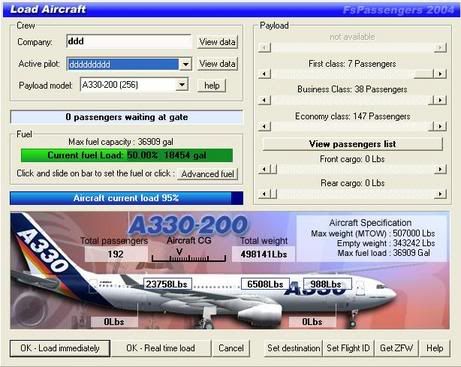Click right arrow of Rear cargo slider
Screen dimensions: 461x367
(x=440, y=194)
